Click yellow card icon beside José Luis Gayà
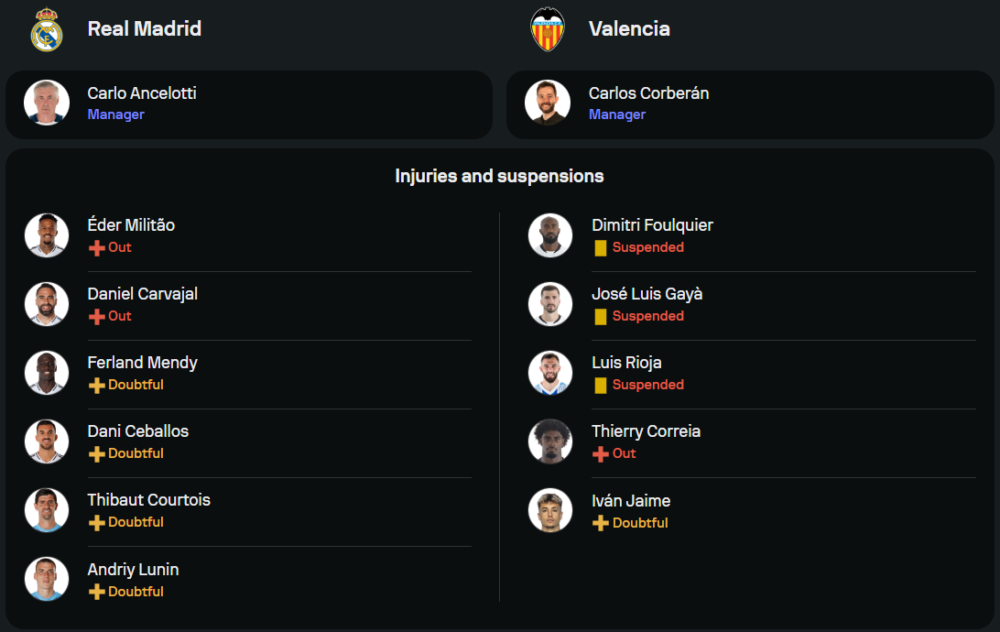 600,317
